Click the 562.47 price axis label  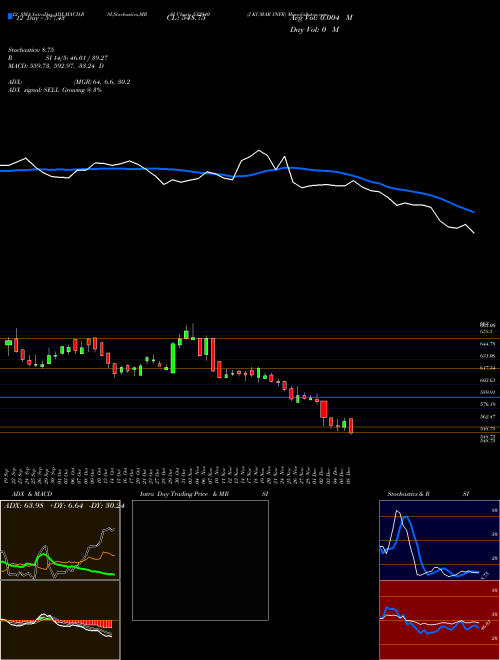[x=488, y=416]
